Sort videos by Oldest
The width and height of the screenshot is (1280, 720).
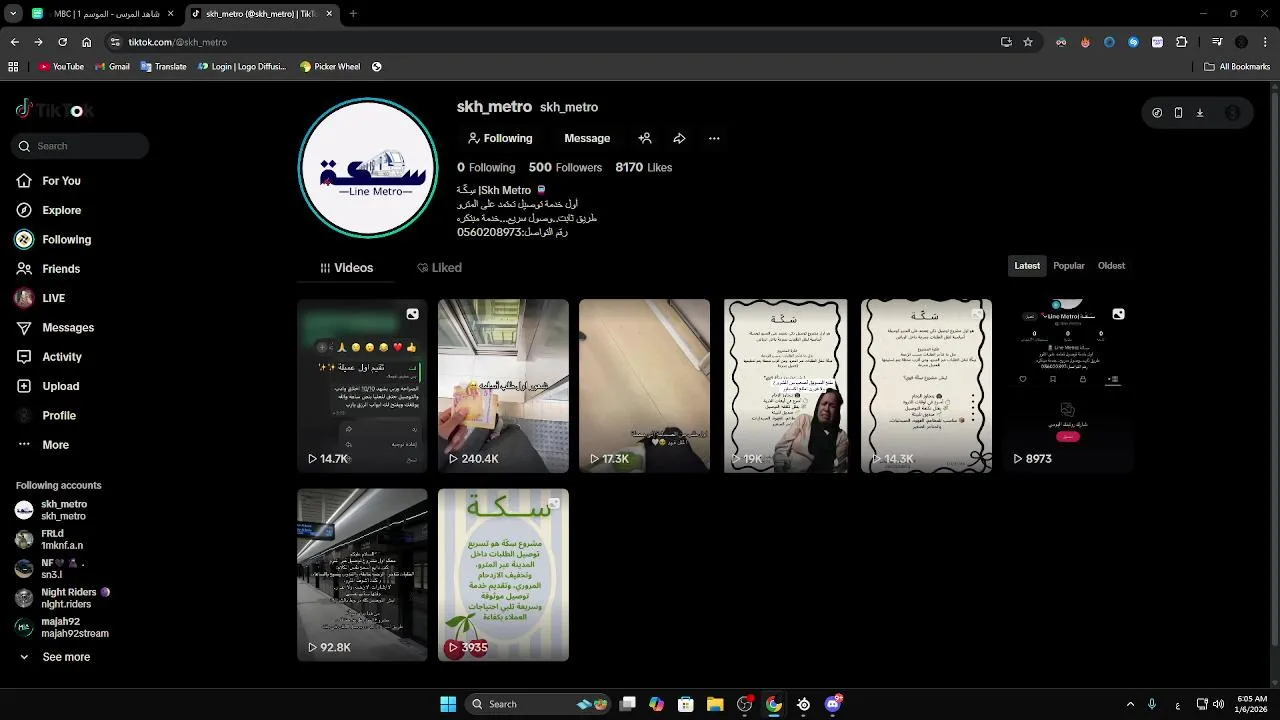(x=1111, y=266)
